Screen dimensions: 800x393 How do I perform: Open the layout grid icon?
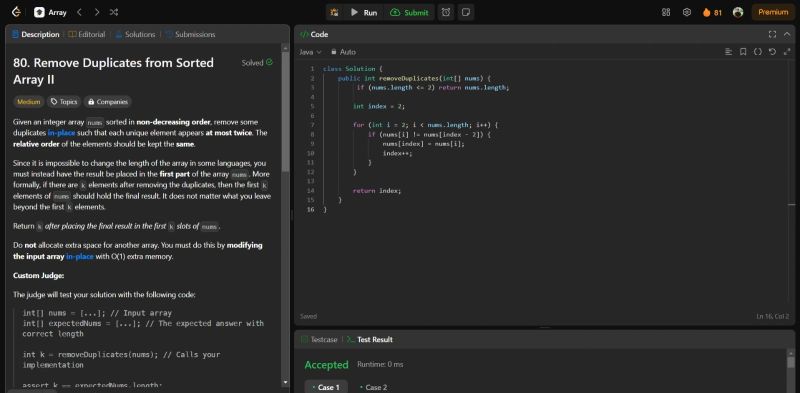(x=666, y=12)
